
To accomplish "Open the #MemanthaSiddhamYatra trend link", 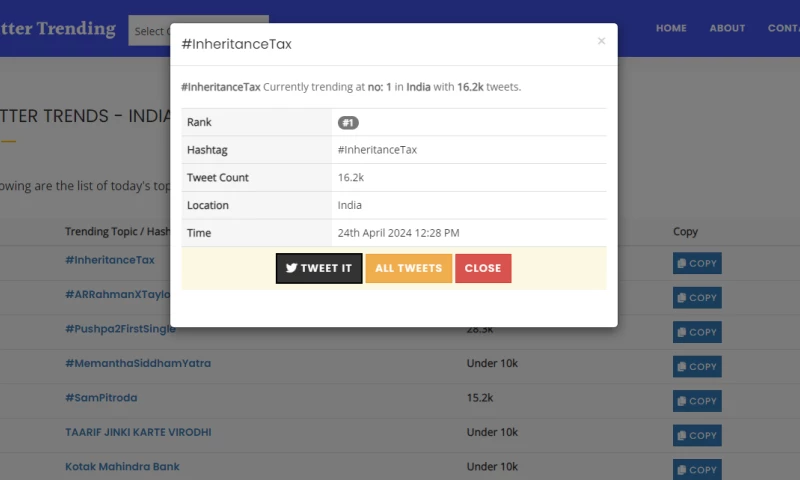I will point(138,363).
